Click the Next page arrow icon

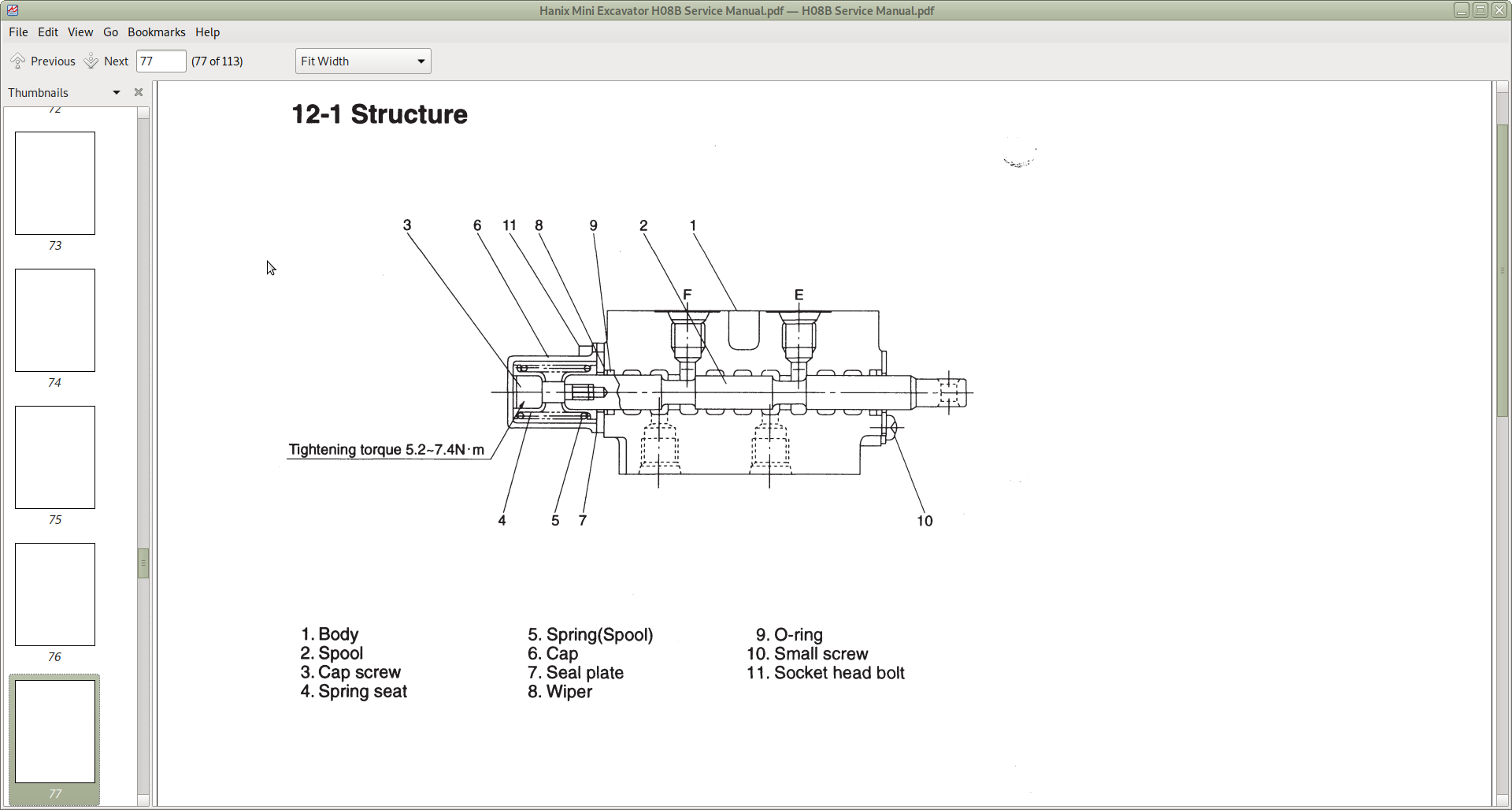tap(91, 61)
